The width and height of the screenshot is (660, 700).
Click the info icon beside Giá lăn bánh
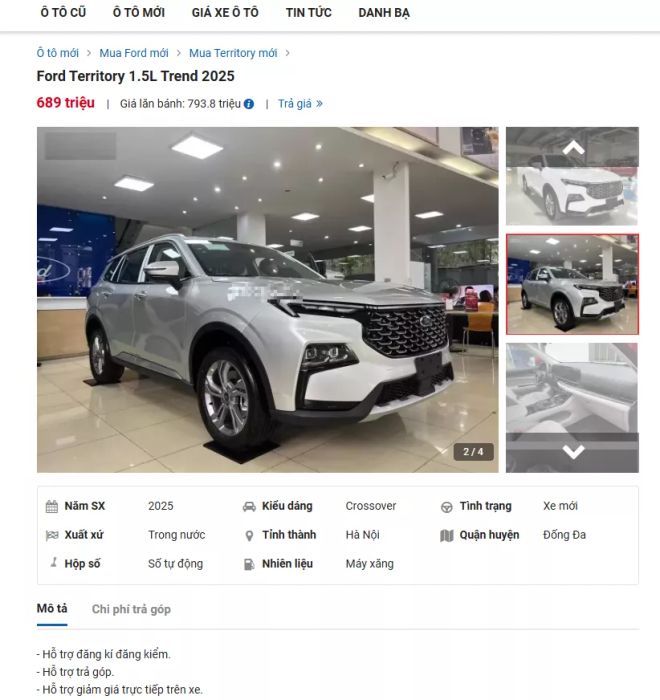coord(249,104)
